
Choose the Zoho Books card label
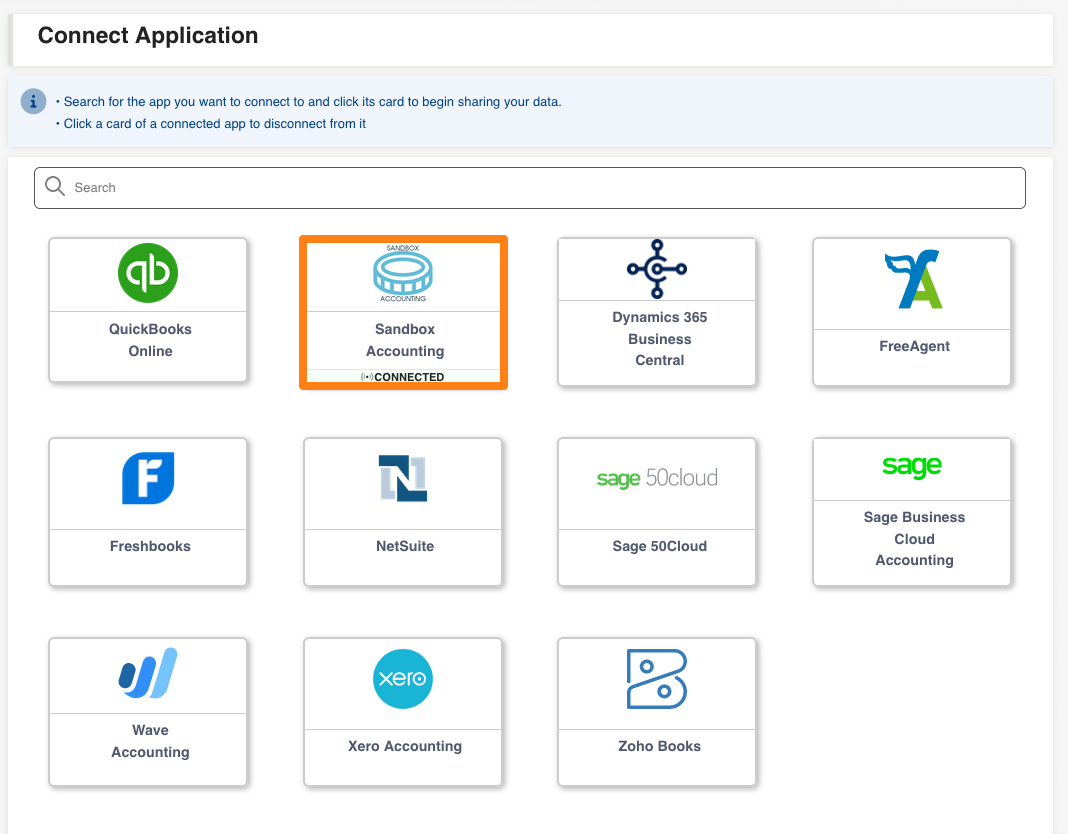click(x=659, y=746)
